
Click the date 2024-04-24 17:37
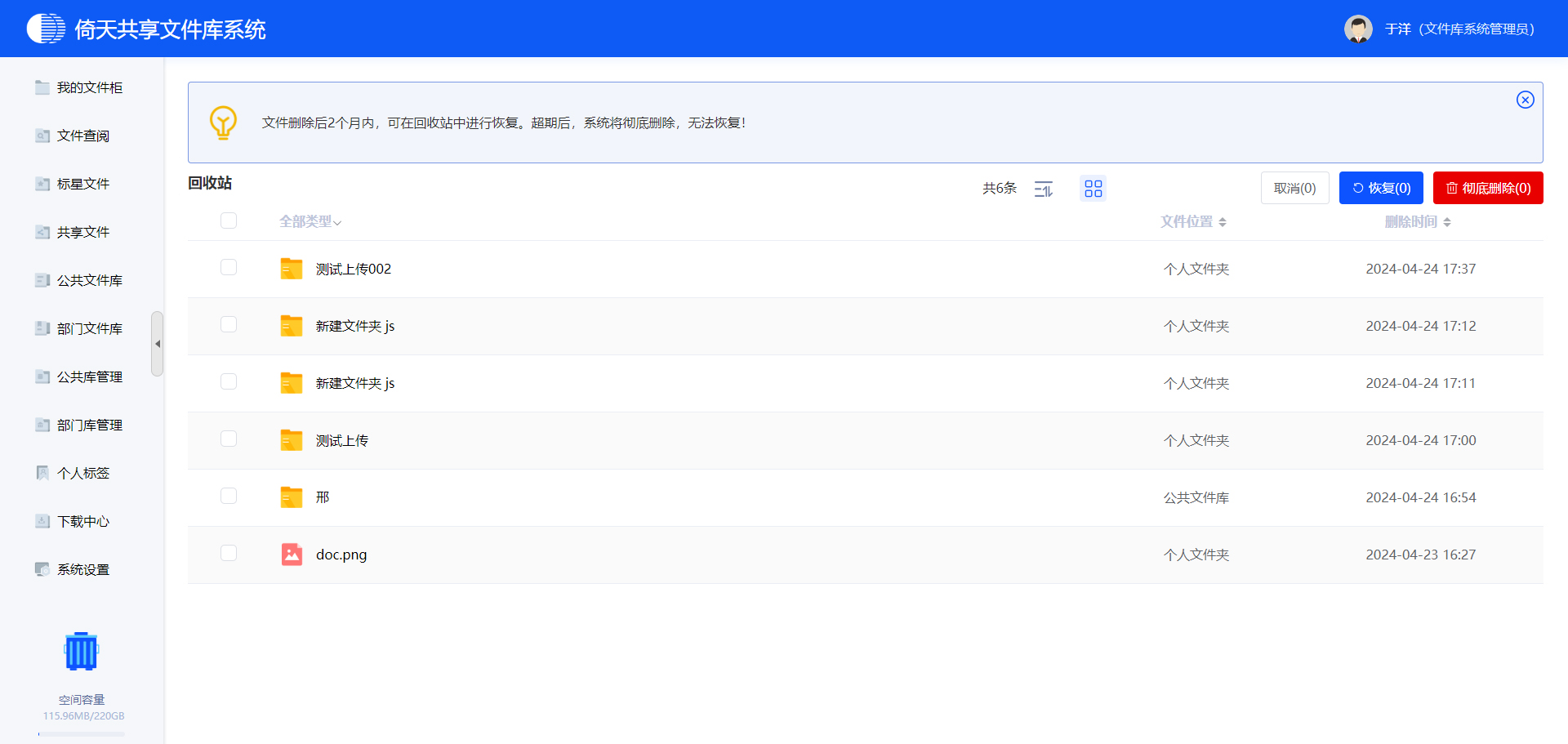[1421, 269]
